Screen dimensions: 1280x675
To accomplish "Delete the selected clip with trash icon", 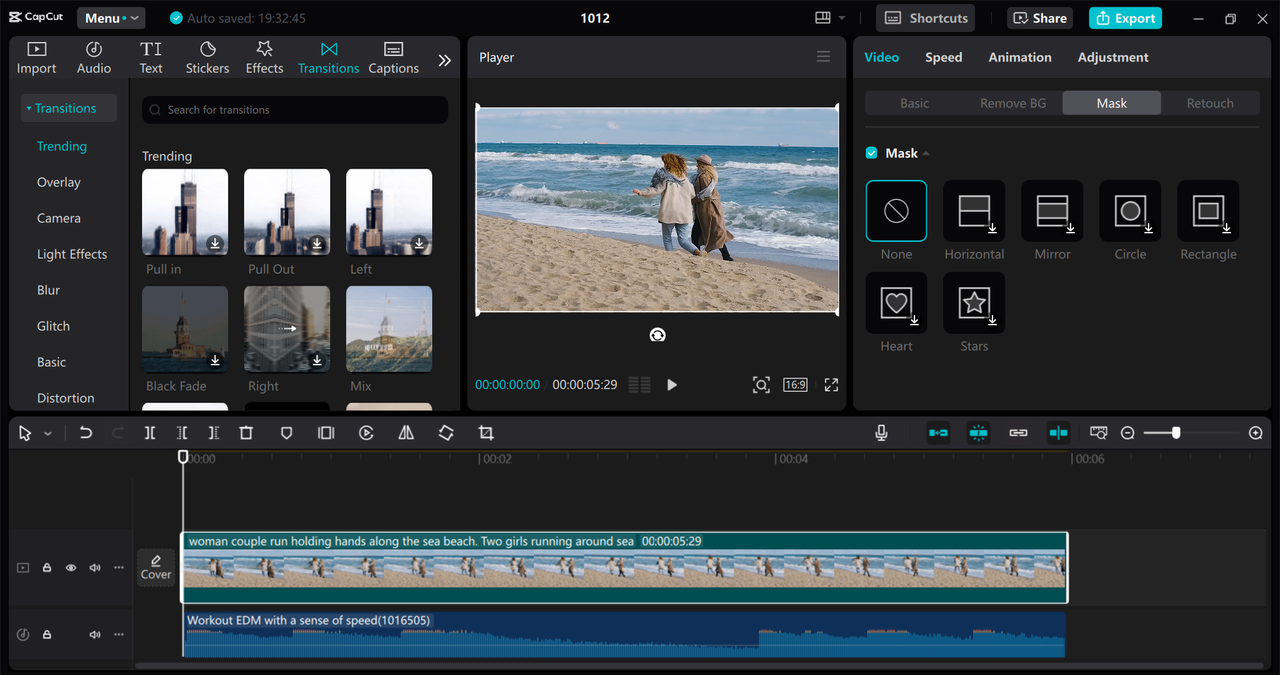I will 246,433.
